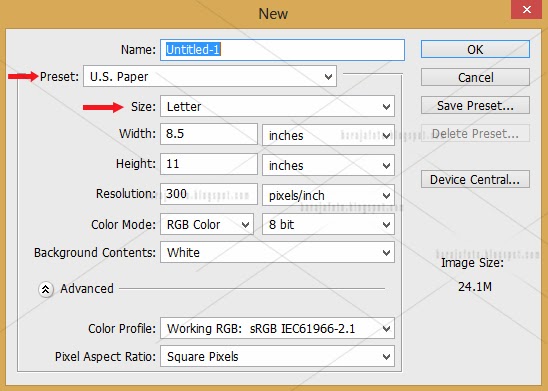Click the Advanced label text
This screenshot has width=548, height=391.
pos(87,289)
